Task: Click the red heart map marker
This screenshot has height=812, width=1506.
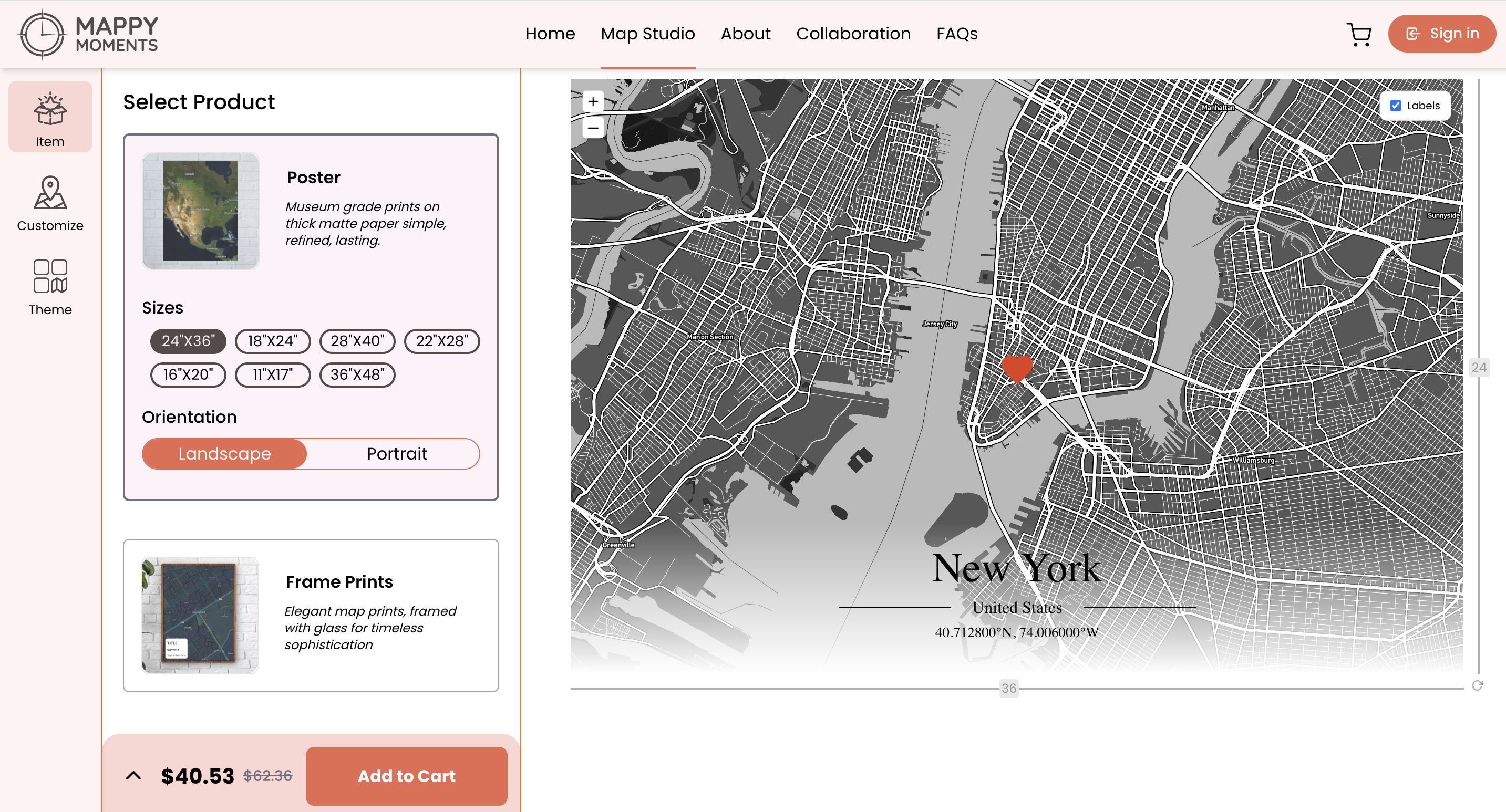Action: (1017, 368)
